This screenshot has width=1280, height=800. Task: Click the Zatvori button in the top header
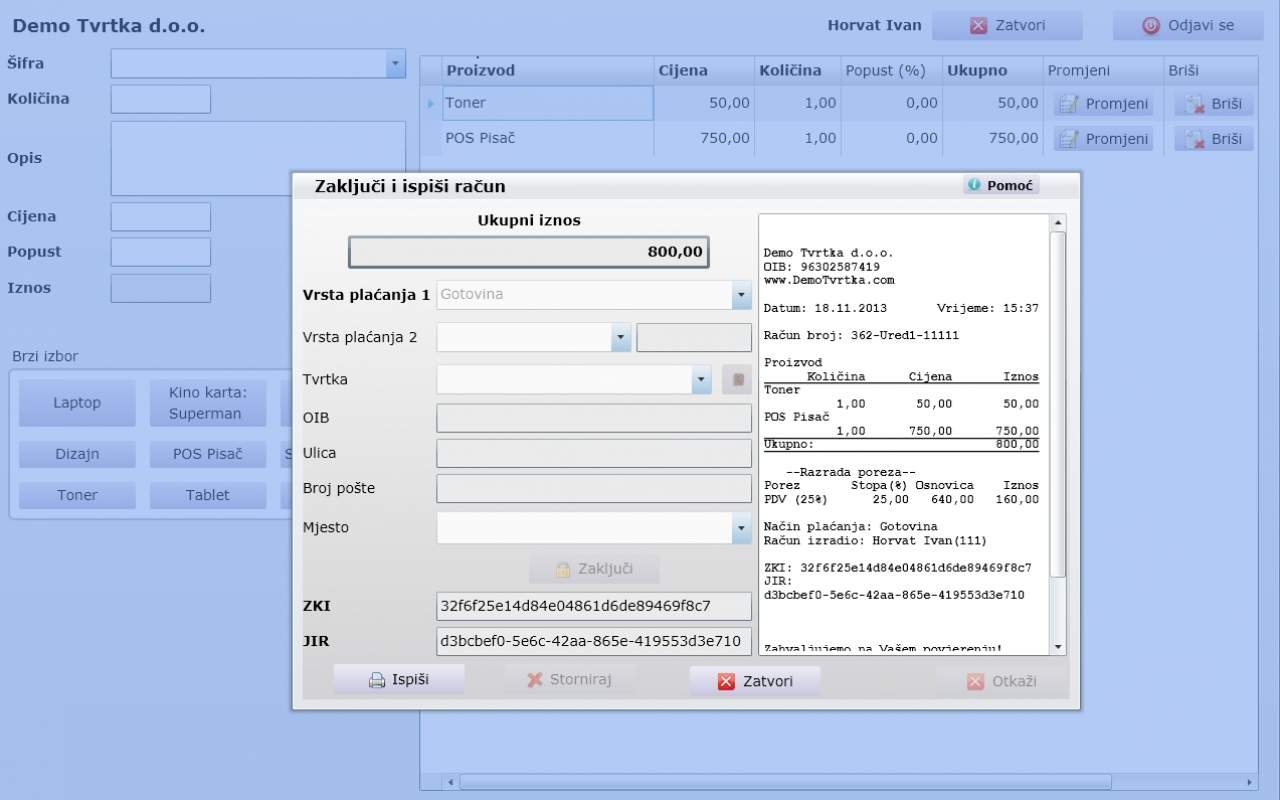(1007, 25)
